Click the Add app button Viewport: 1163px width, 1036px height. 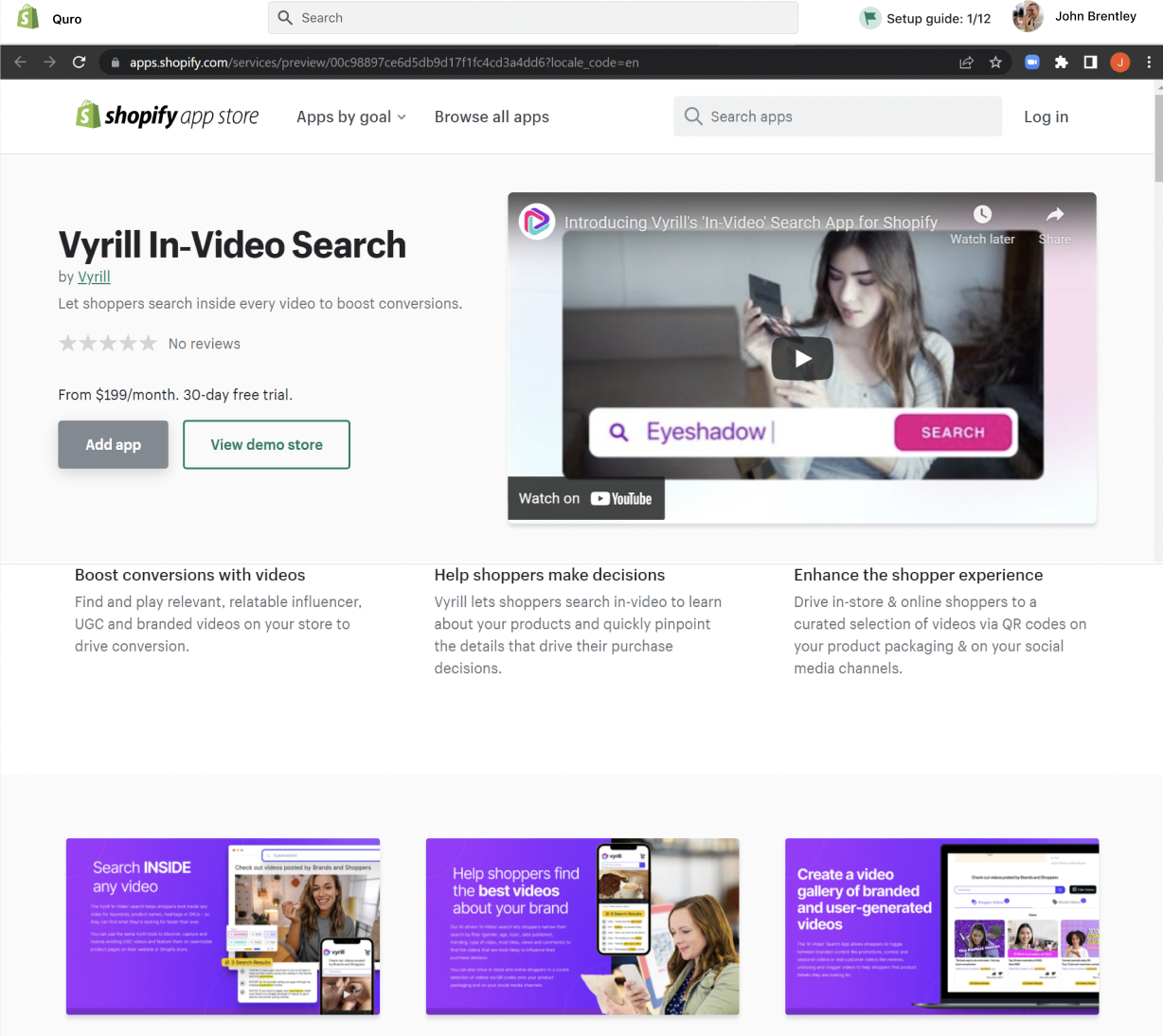[x=114, y=444]
